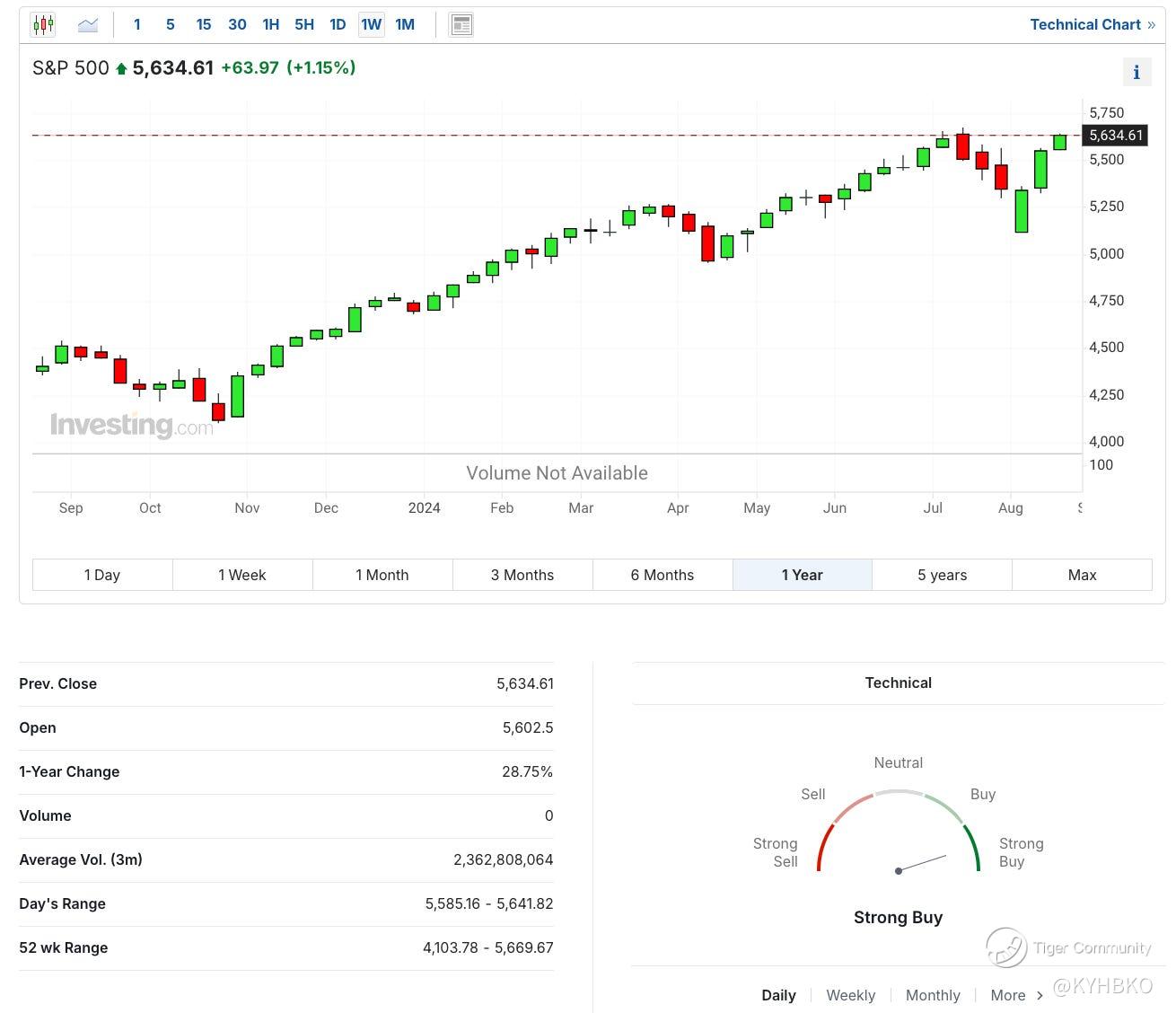The image size is (1176, 1013).
Task: Click the Technical panel heading
Action: (x=899, y=683)
